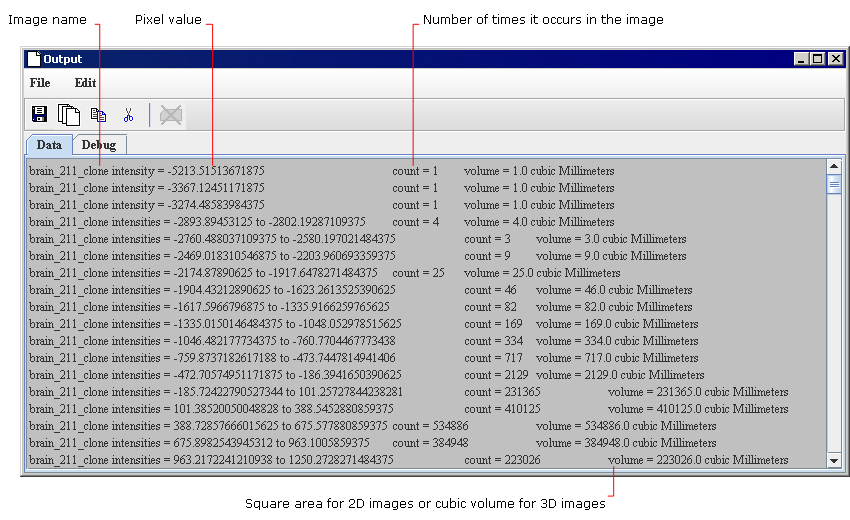Image resolution: width=850 pixels, height=520 pixels.
Task: Open the Edit menu
Action: pos(85,83)
